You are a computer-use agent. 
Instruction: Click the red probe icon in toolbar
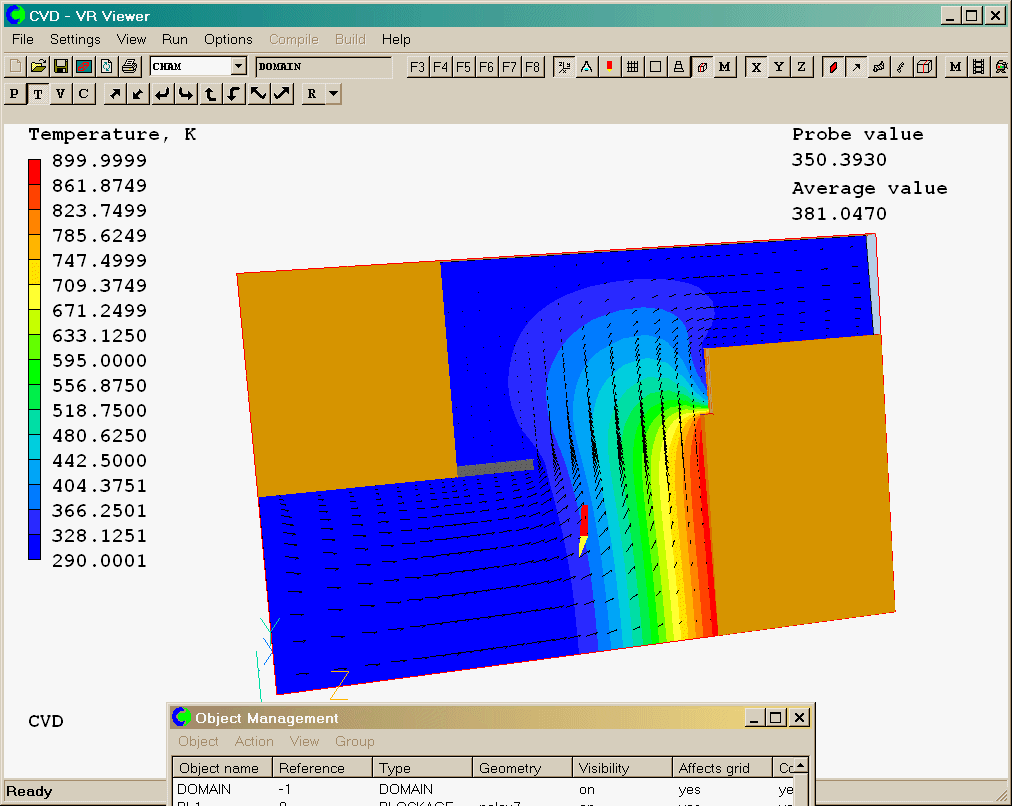point(609,67)
